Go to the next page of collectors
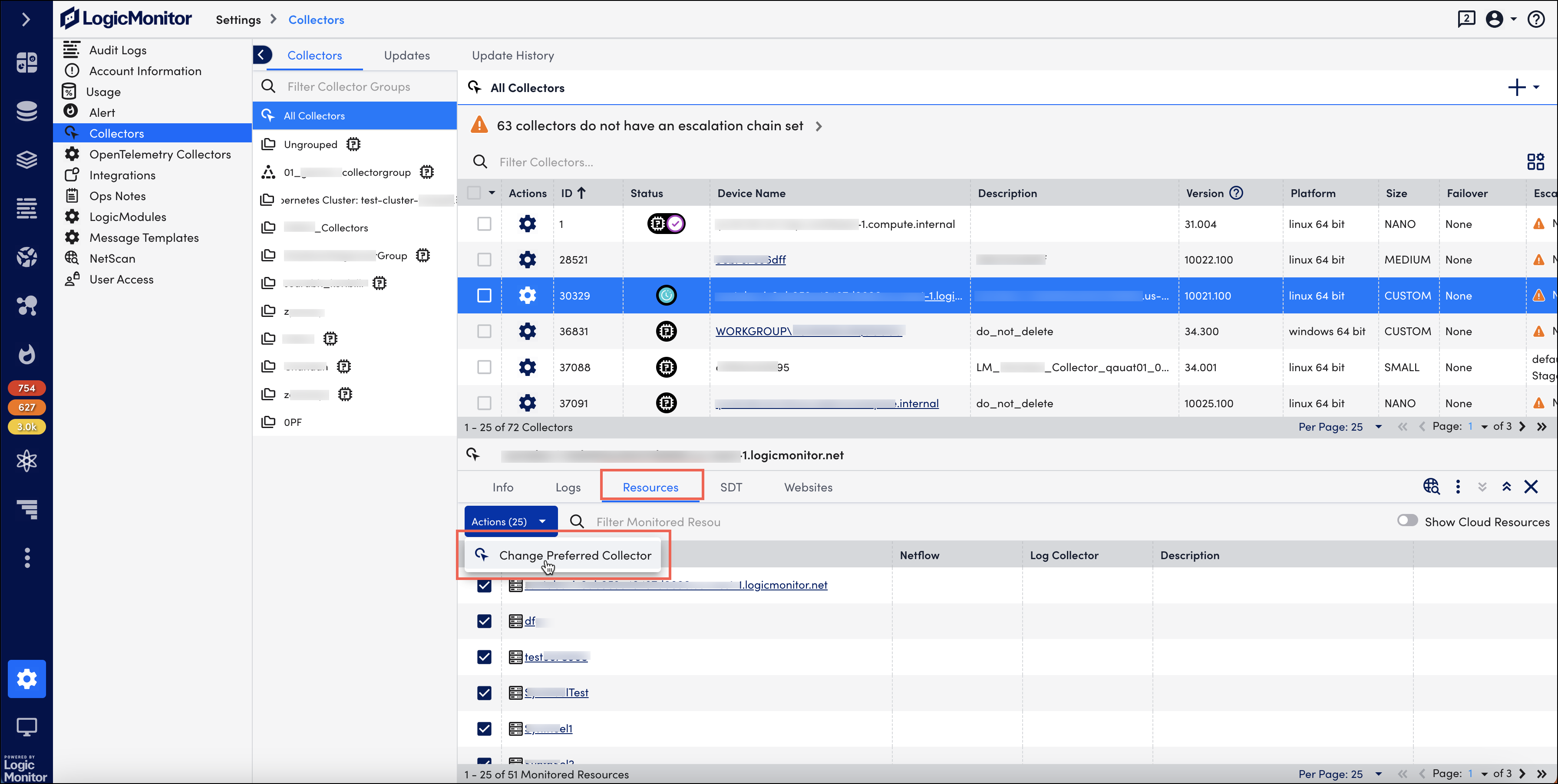This screenshot has width=1558, height=784. 1522,427
